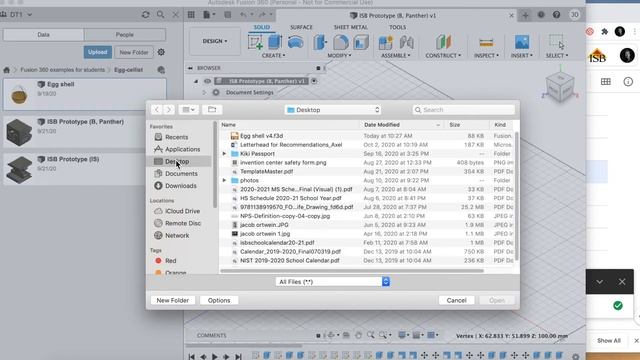
Task: Select the Extrude tool in Create
Action: (x=275, y=42)
